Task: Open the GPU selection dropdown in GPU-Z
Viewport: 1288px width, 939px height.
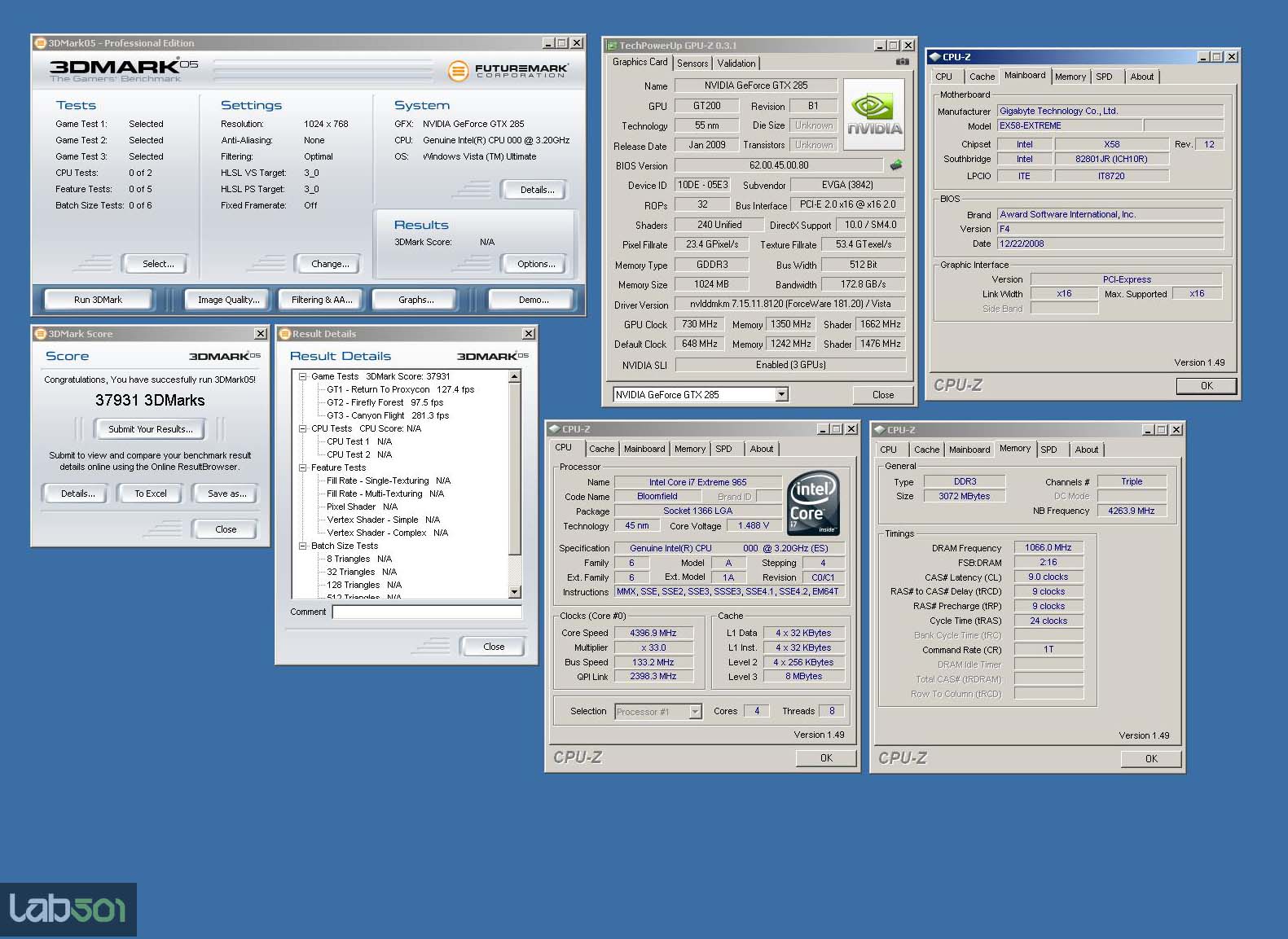Action: 781,395
